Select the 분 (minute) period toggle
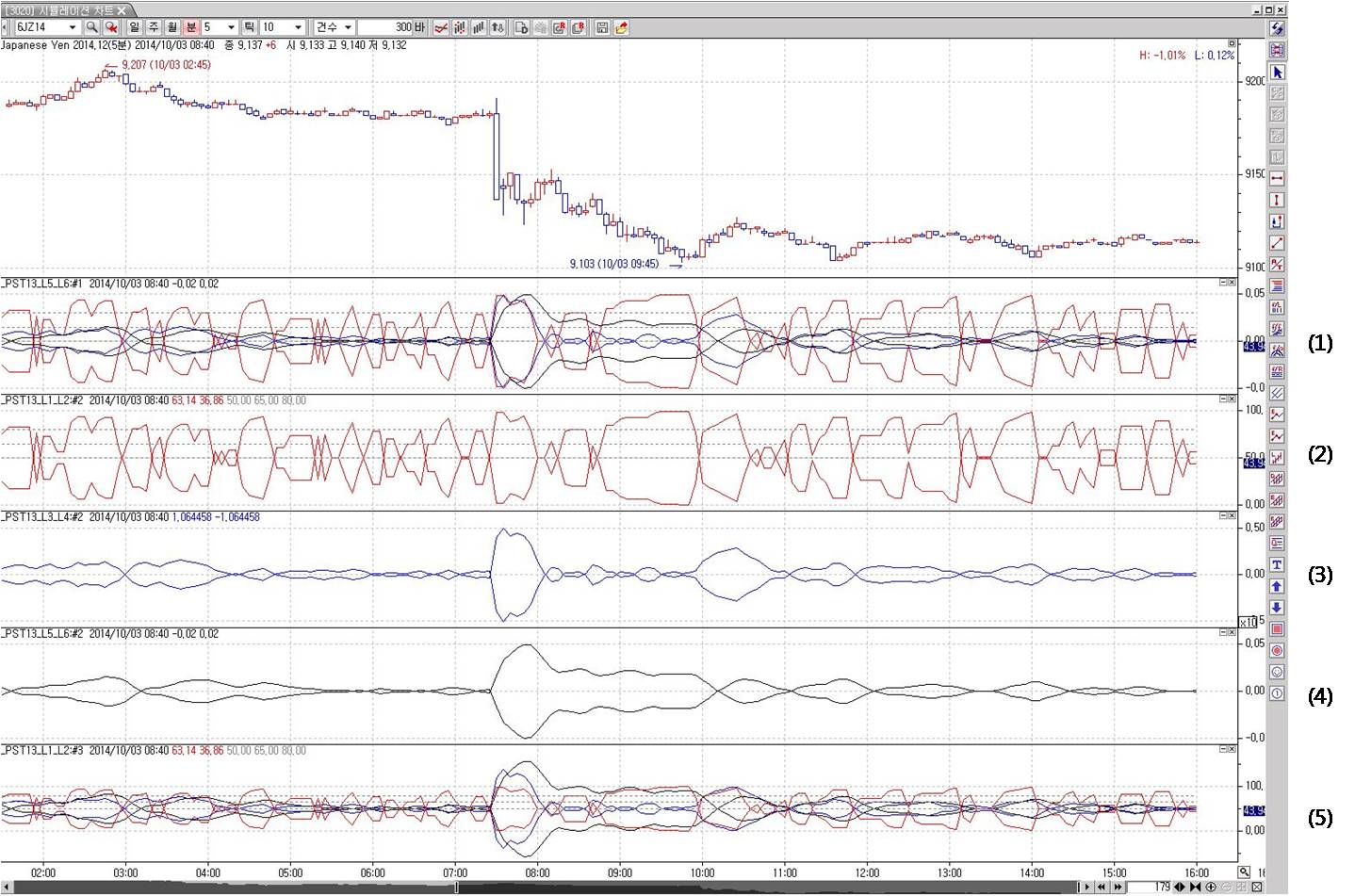 pos(191,27)
